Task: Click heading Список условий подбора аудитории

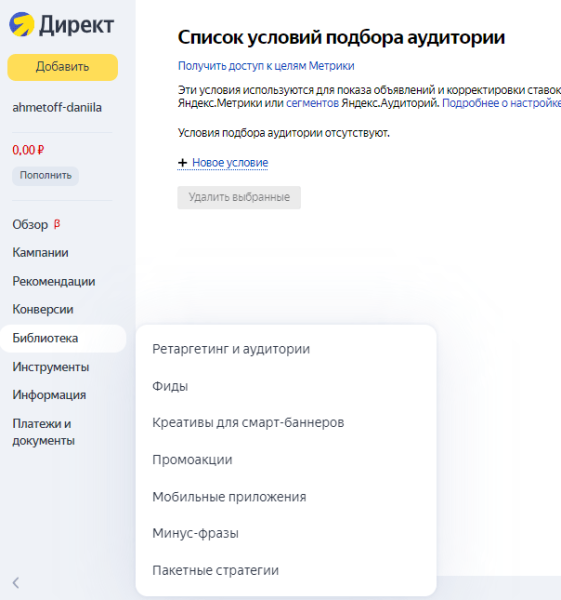Action: point(341,38)
